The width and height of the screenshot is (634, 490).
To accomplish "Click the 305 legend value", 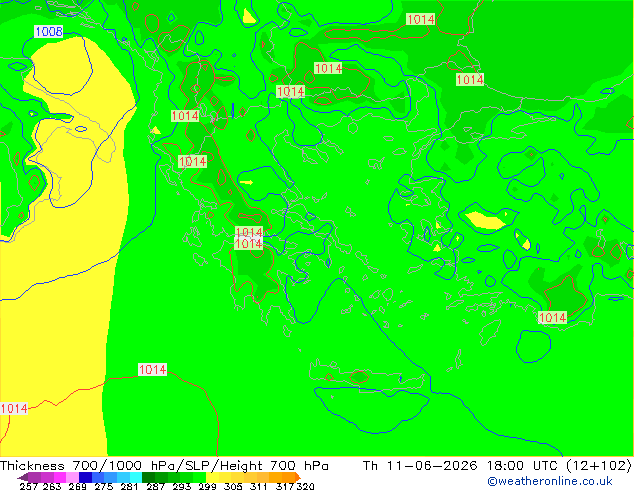I will [233, 486].
